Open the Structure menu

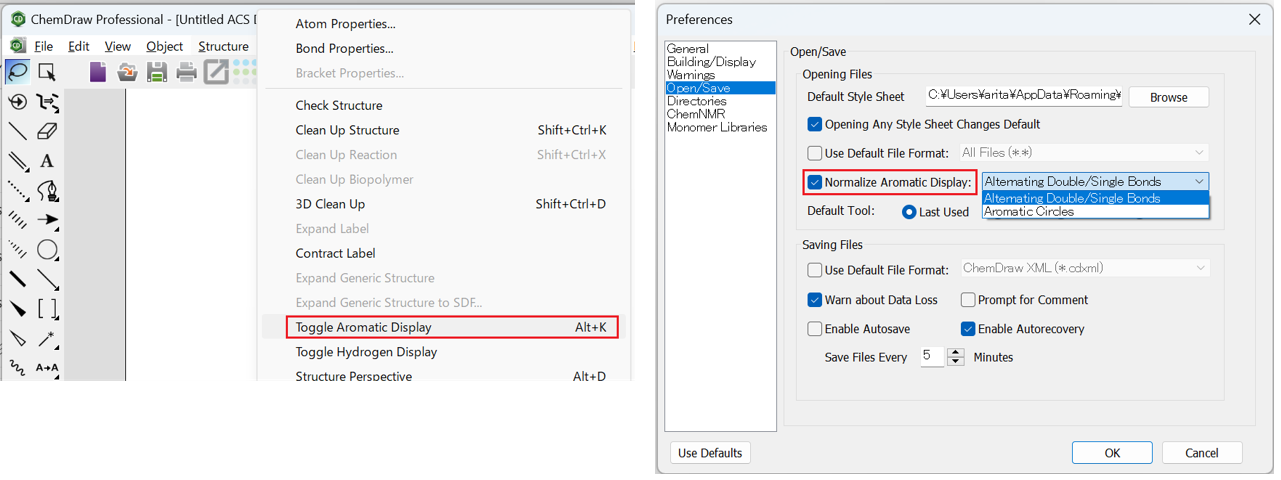(x=223, y=46)
